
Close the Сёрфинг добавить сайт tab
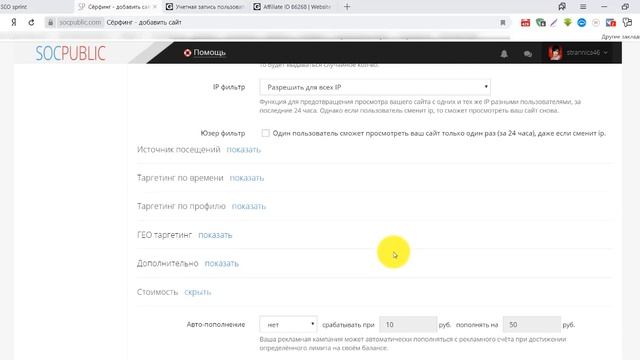[x=155, y=7]
